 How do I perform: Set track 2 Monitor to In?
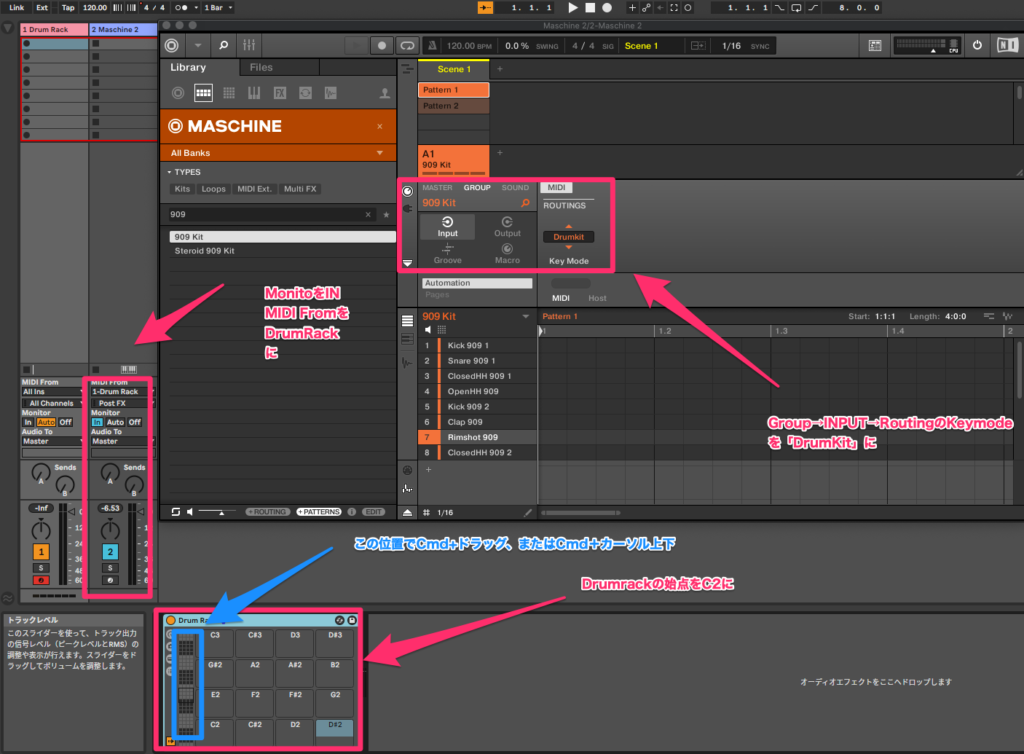[x=97, y=422]
